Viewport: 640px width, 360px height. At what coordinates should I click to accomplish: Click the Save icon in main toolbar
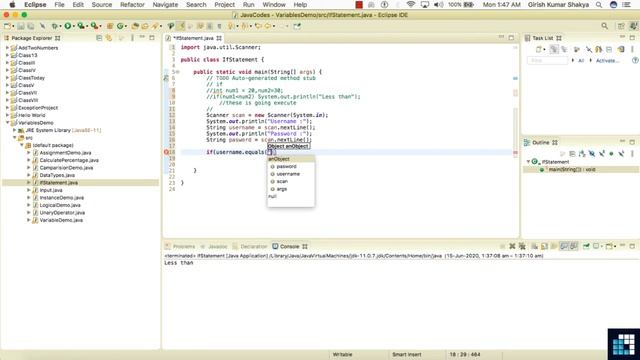click(21, 26)
